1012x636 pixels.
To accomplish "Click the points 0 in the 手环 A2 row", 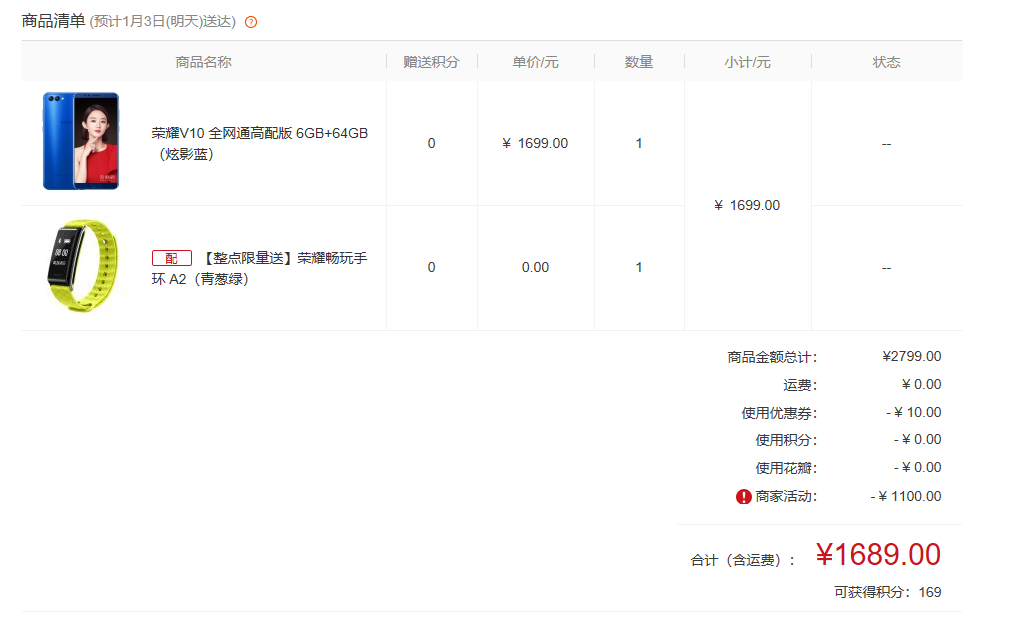I will click(431, 267).
